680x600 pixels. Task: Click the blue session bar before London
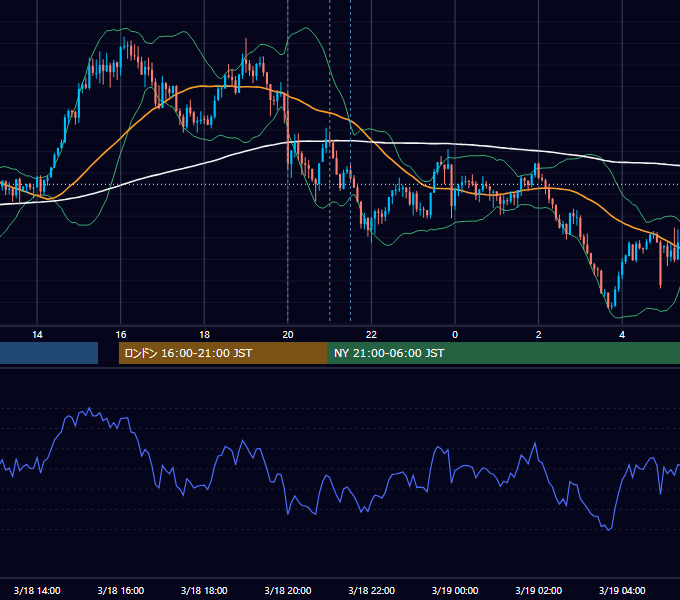[x=49, y=353]
